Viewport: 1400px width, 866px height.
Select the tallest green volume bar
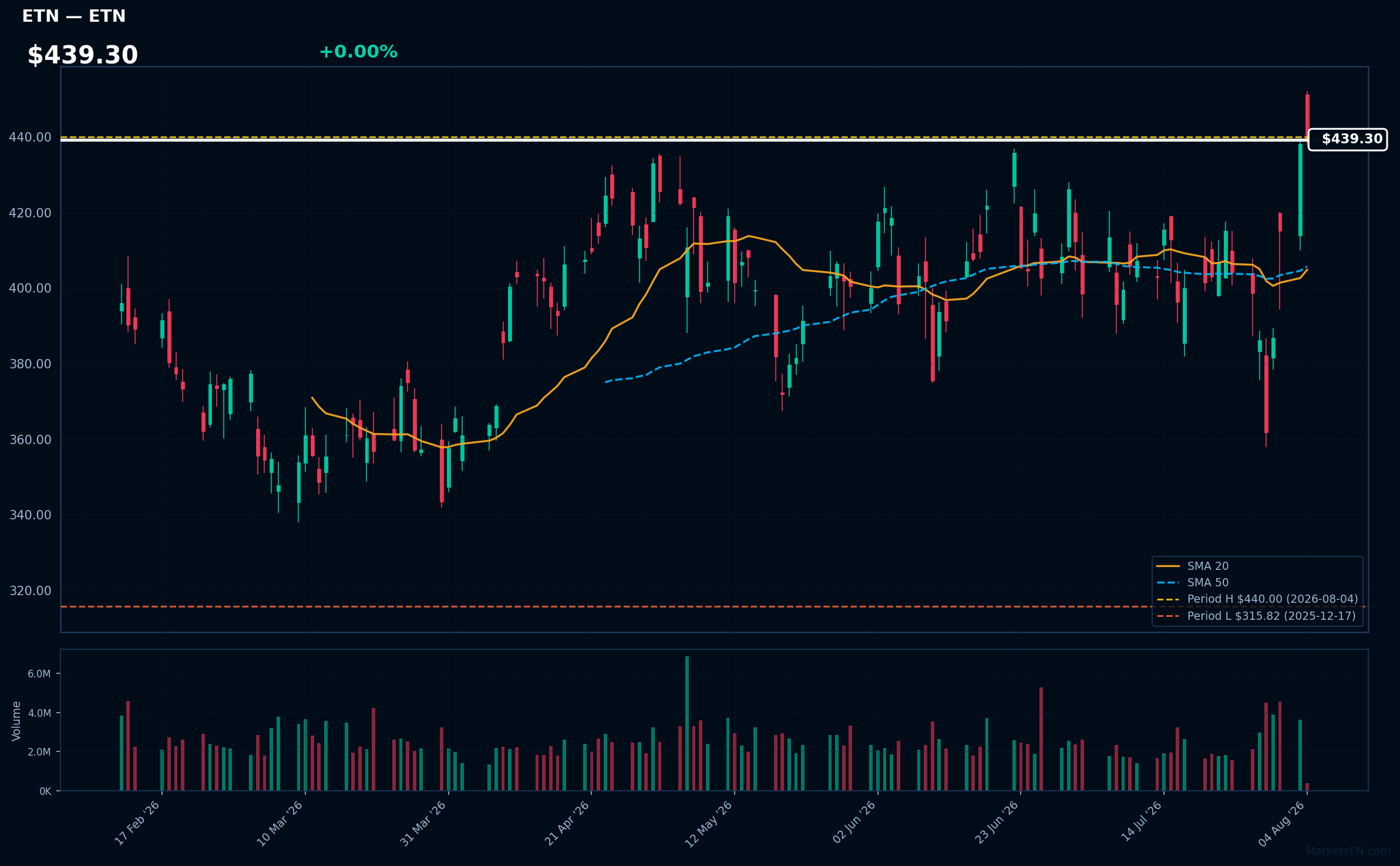687,723
